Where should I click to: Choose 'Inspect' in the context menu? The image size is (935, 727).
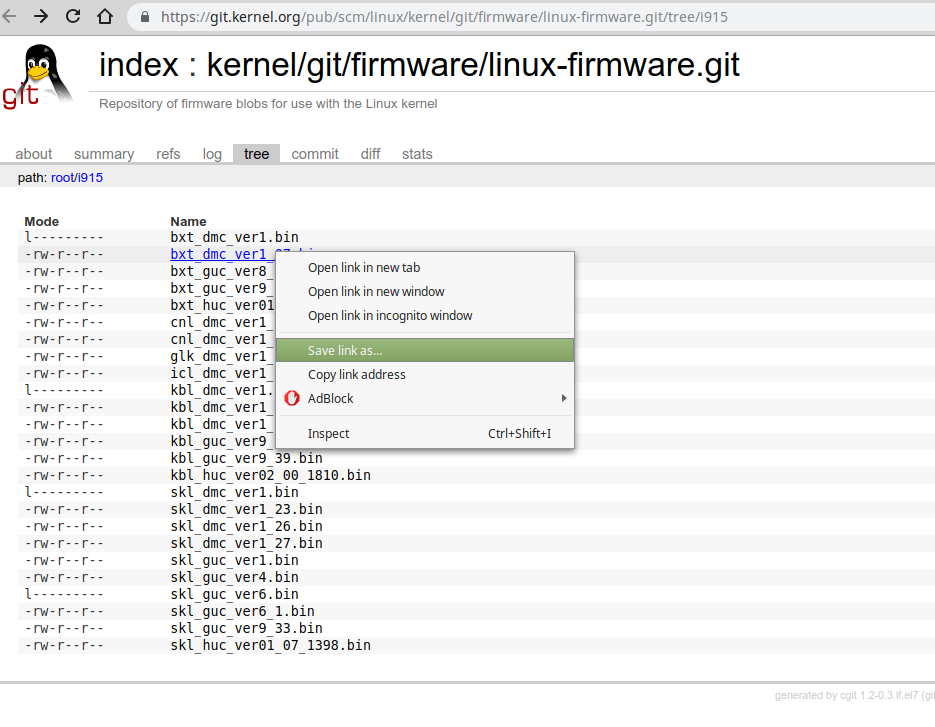pyautogui.click(x=329, y=433)
